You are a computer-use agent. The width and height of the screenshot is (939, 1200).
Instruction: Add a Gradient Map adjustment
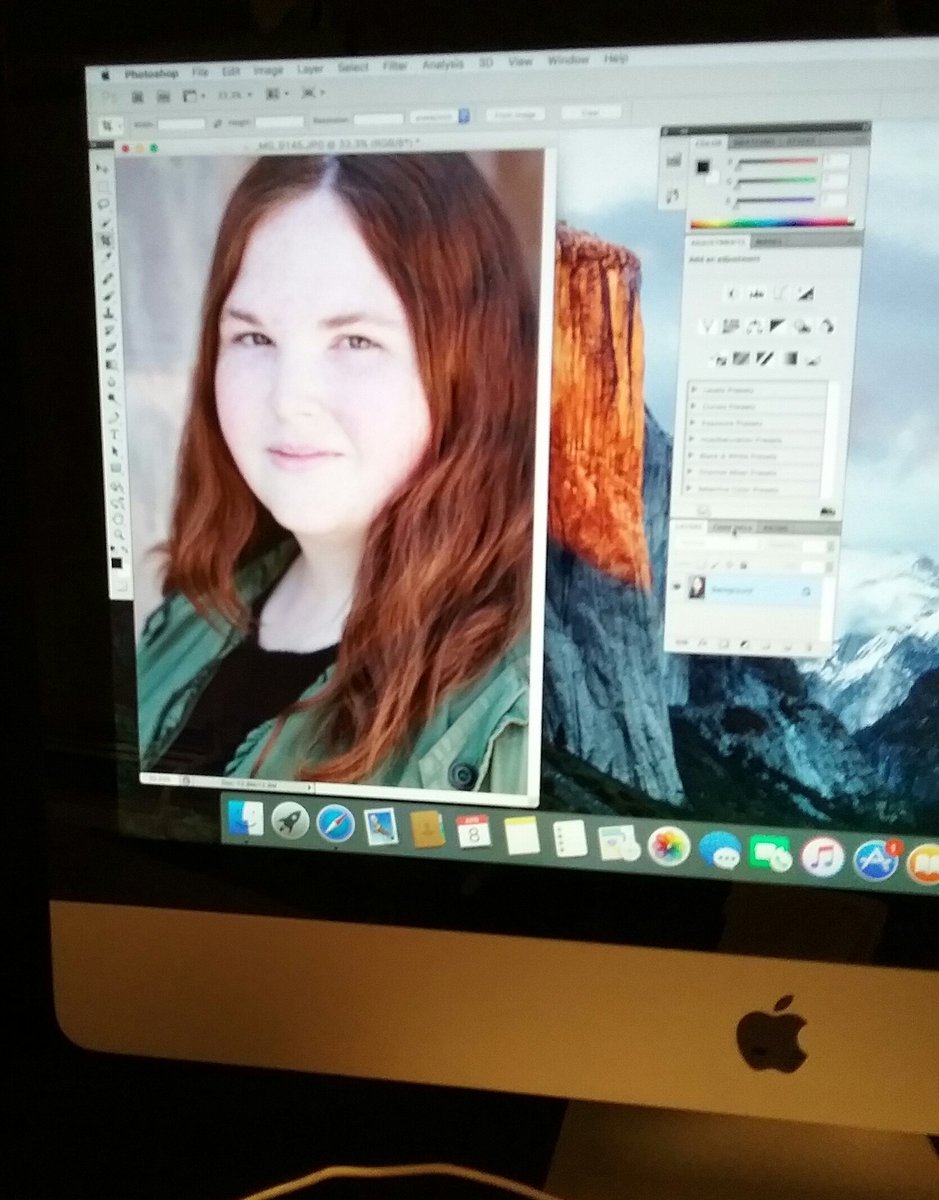tap(790, 358)
